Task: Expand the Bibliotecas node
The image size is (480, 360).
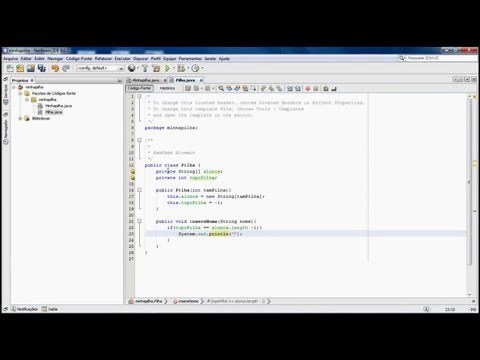Action: coord(20,118)
